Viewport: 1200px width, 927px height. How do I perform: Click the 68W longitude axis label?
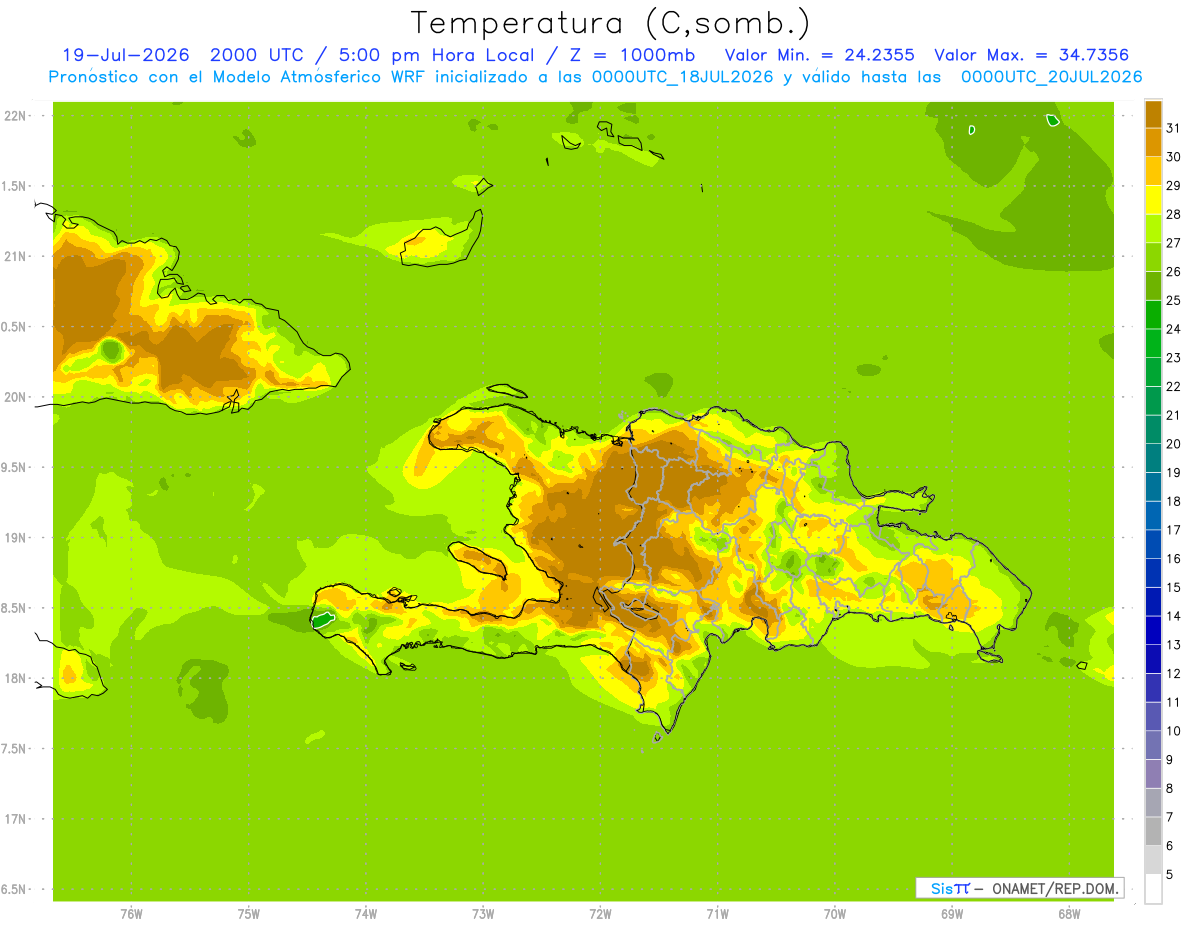click(1069, 913)
